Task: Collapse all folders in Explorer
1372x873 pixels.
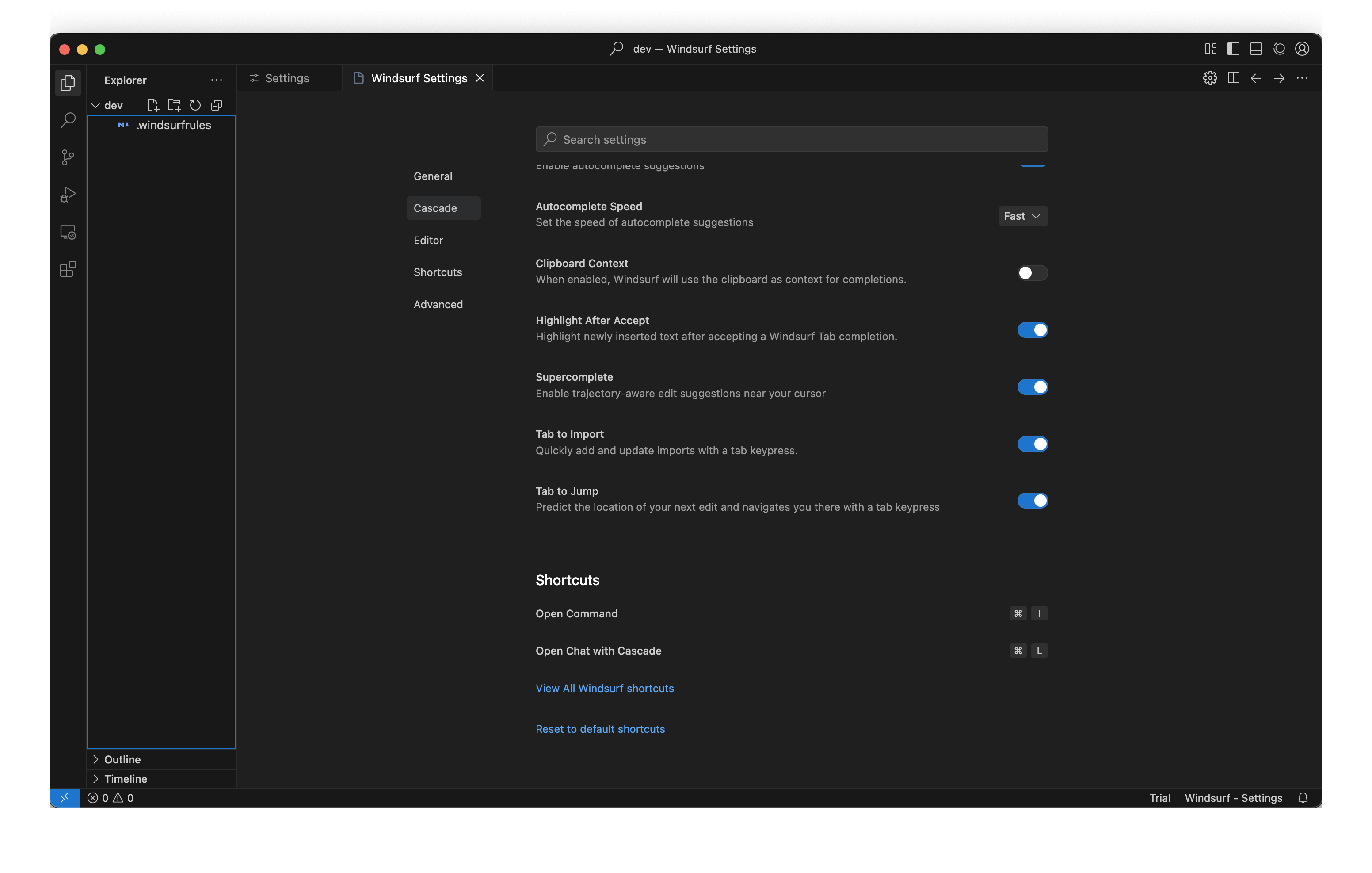Action: [217, 105]
